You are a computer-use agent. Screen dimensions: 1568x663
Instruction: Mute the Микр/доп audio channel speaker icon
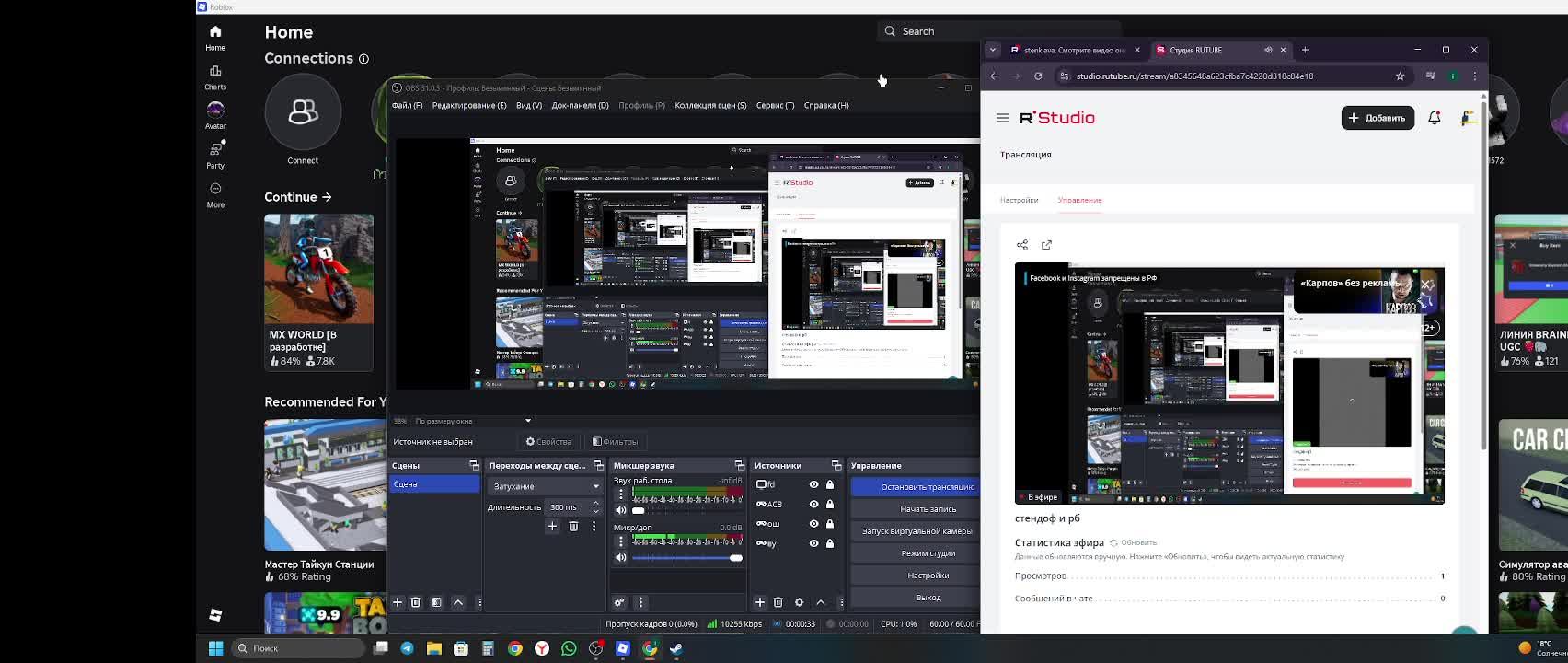click(621, 558)
